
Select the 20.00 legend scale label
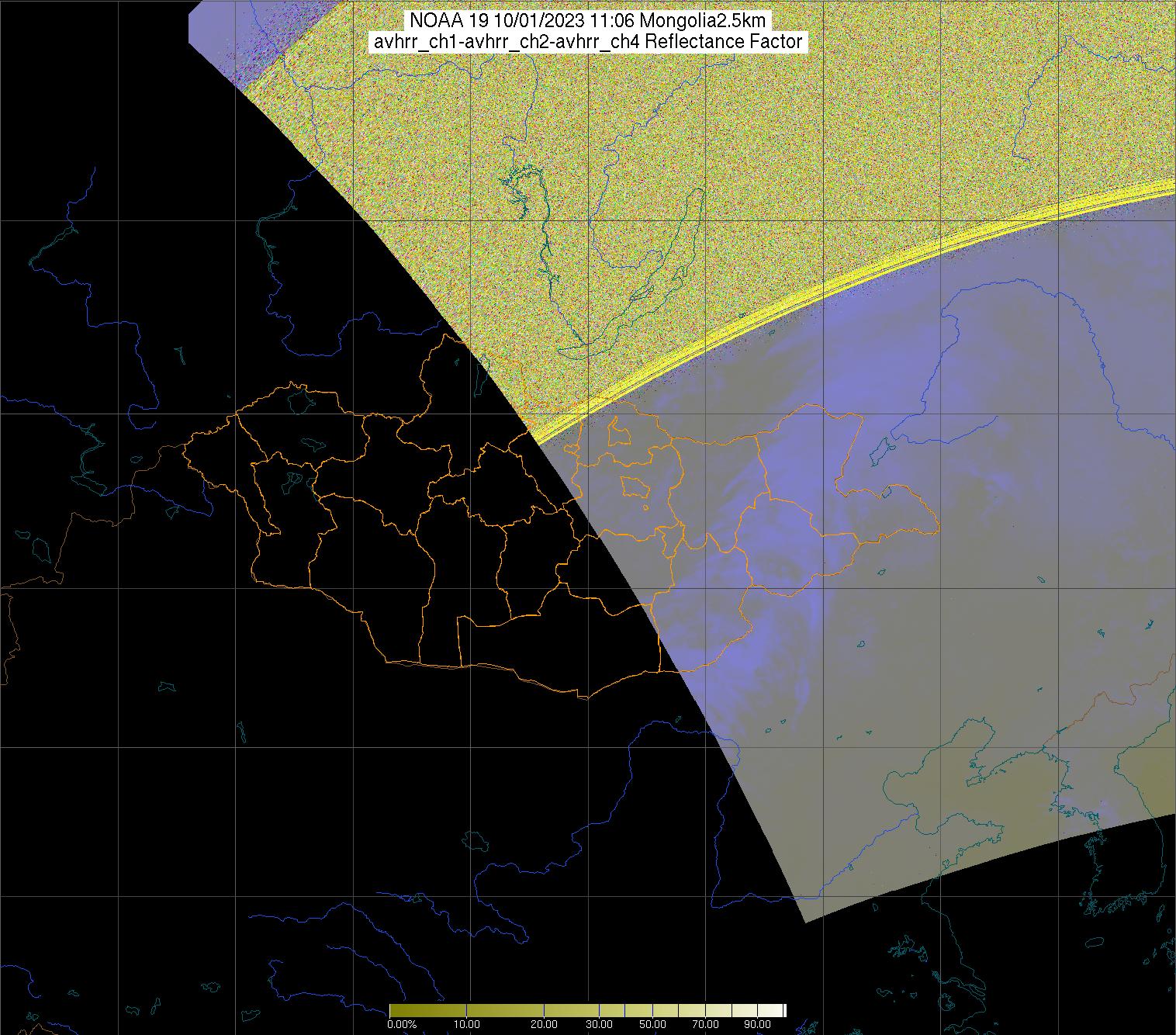click(x=544, y=1024)
